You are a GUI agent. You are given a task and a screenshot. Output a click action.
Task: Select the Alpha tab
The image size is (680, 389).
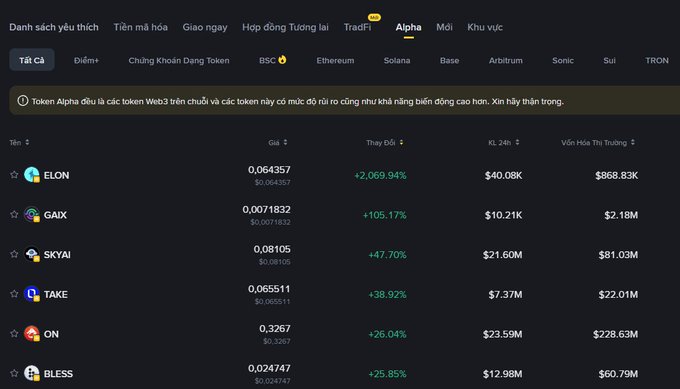click(408, 27)
